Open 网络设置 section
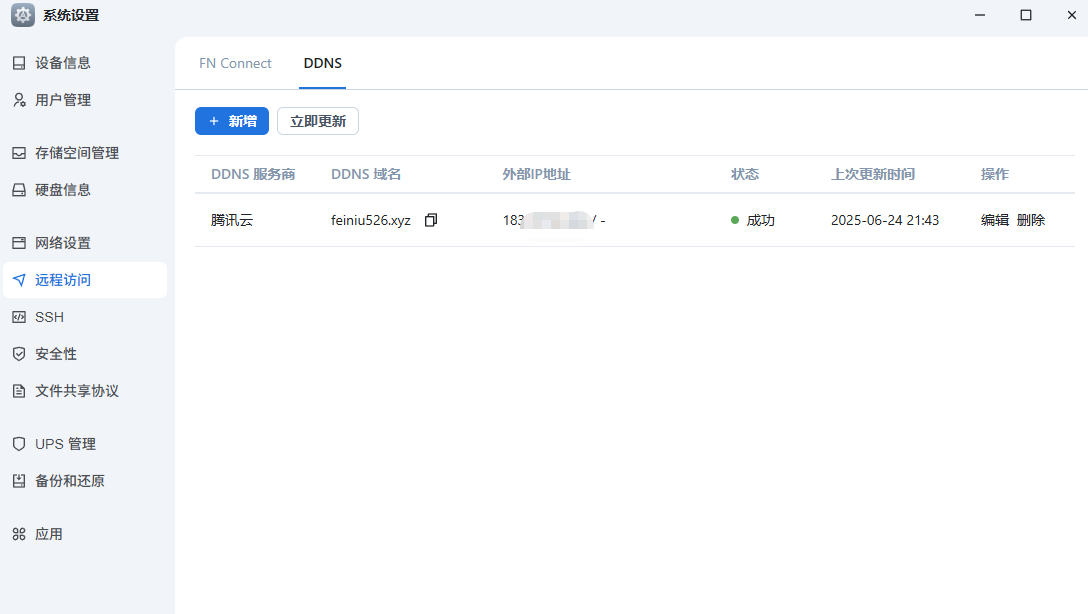Image resolution: width=1088 pixels, height=614 pixels. (x=85, y=243)
